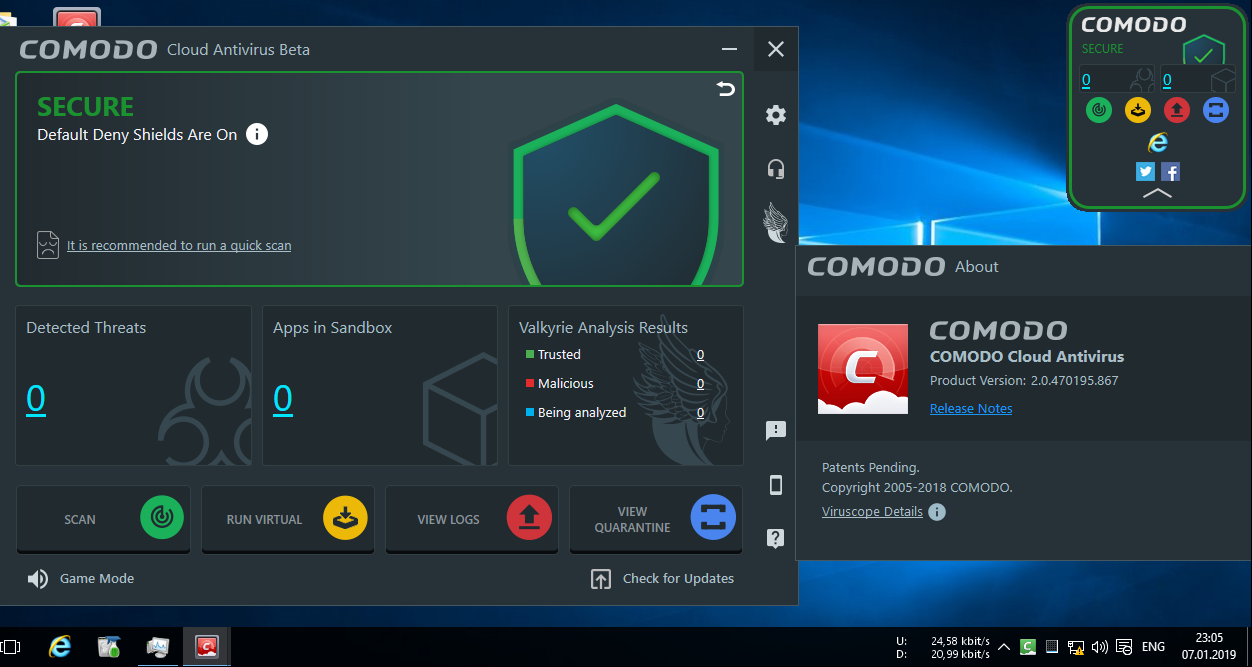Open the volume tray icon
Image resolution: width=1252 pixels, height=667 pixels.
[x=1100, y=647]
